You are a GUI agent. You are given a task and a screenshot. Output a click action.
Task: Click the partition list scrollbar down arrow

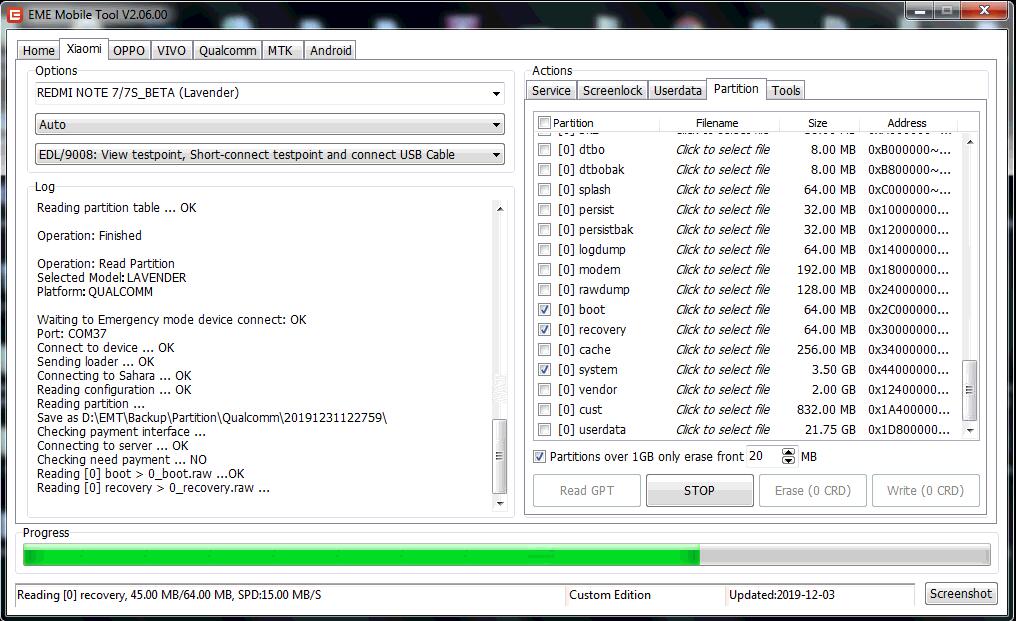[x=970, y=430]
